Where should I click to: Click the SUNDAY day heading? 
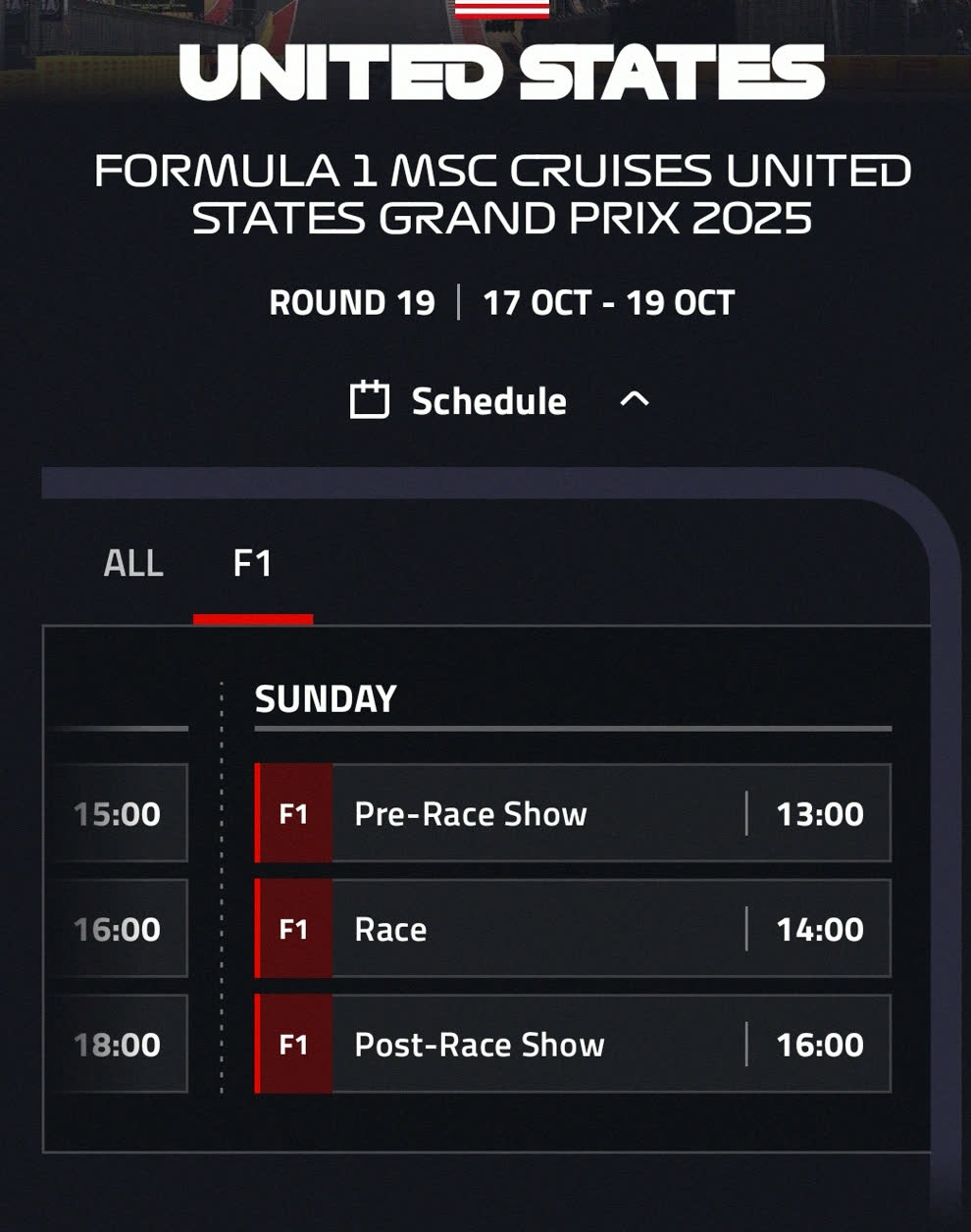pyautogui.click(x=326, y=698)
